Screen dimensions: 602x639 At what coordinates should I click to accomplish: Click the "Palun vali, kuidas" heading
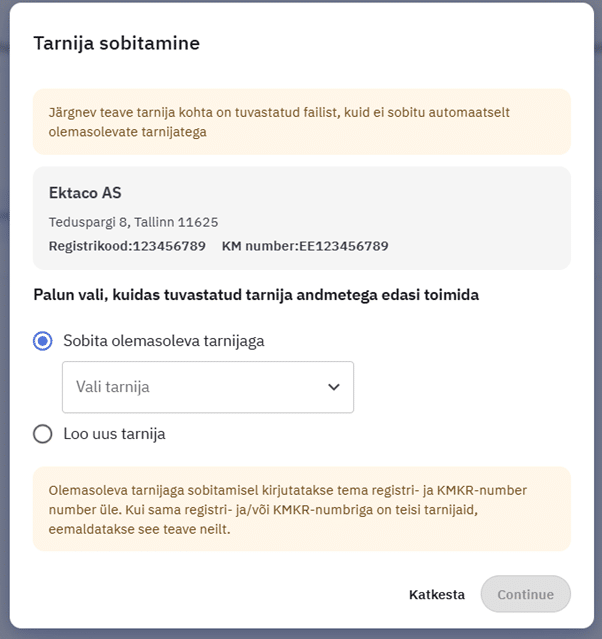pyautogui.click(x=256, y=296)
